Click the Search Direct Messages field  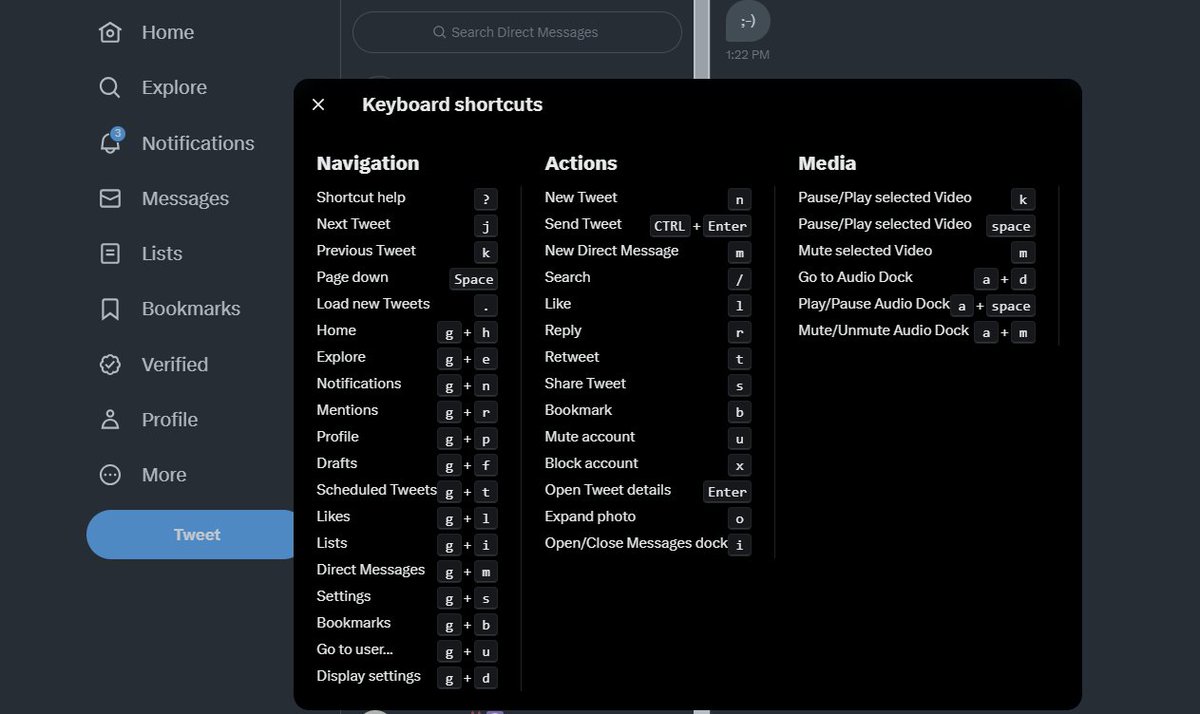tap(517, 32)
